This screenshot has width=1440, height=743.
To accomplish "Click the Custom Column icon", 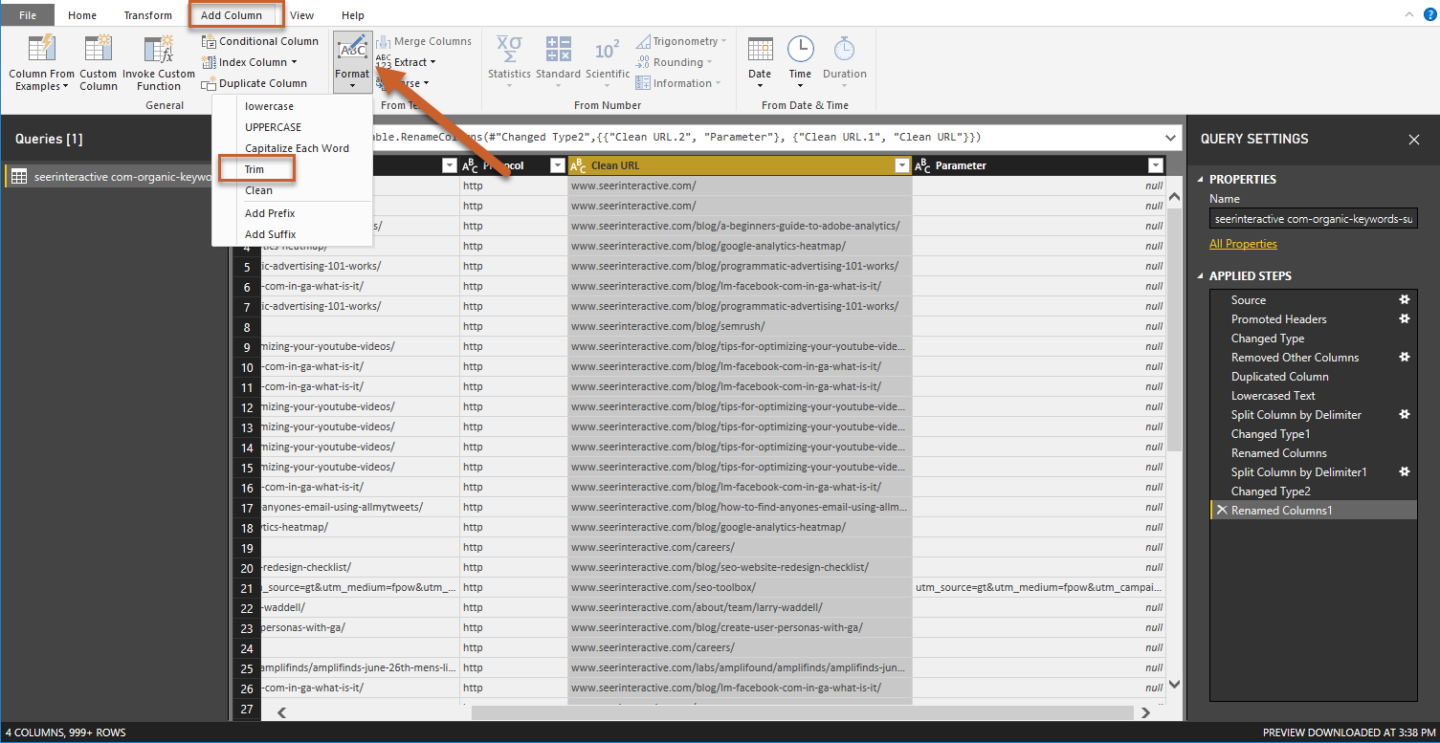I will pos(98,50).
